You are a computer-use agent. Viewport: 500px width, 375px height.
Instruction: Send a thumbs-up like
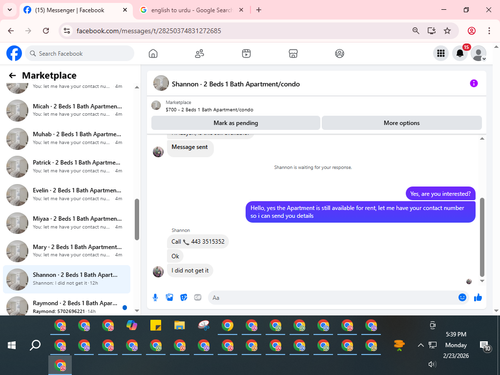coord(478,297)
